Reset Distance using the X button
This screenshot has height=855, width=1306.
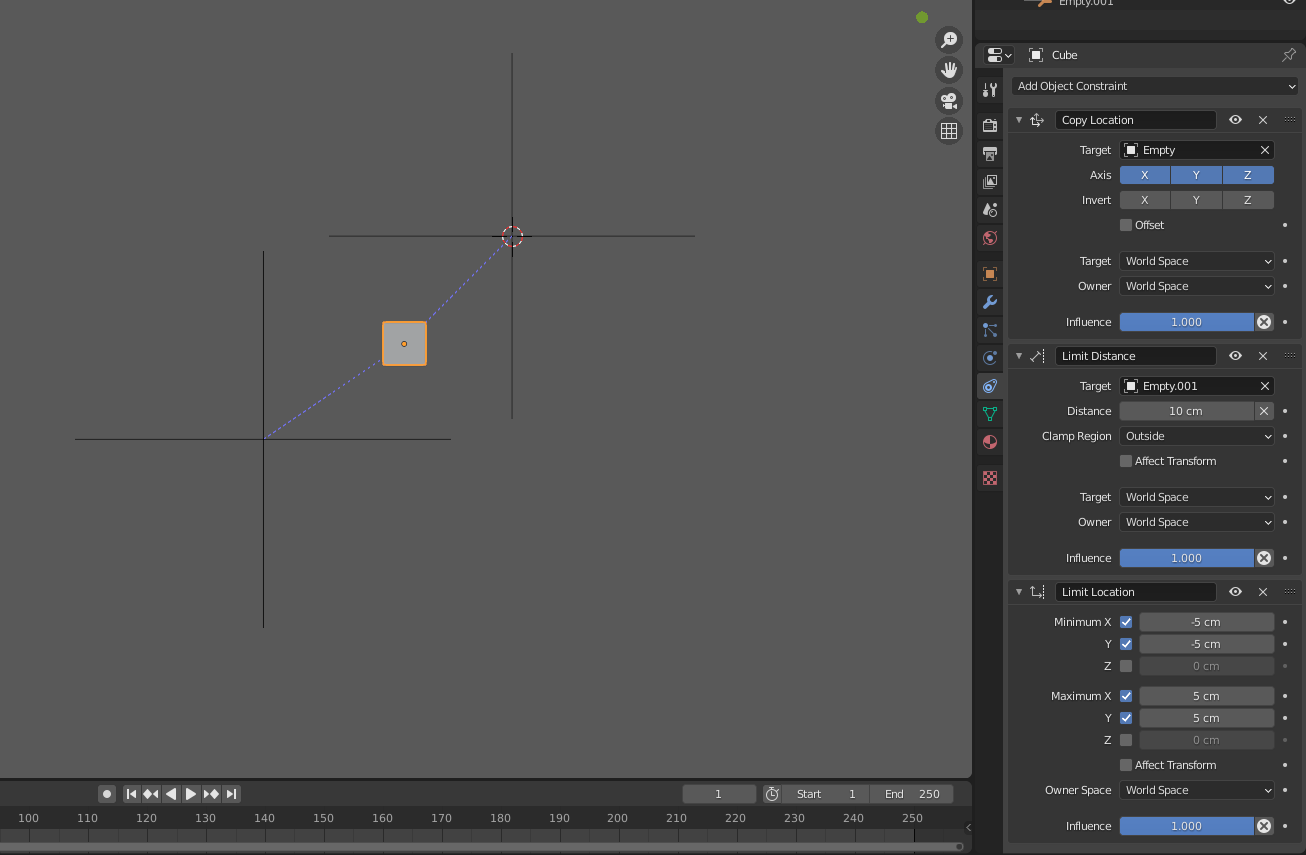(x=1264, y=411)
